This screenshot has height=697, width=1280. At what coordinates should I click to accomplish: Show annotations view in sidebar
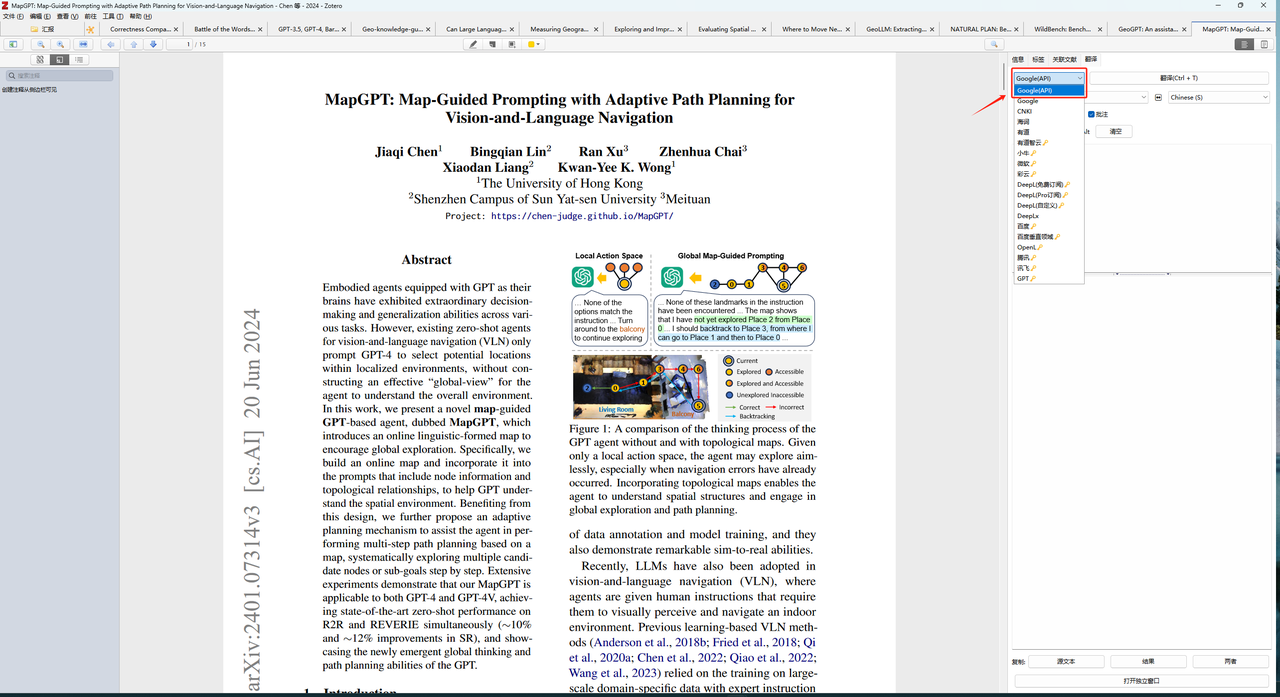pos(60,60)
